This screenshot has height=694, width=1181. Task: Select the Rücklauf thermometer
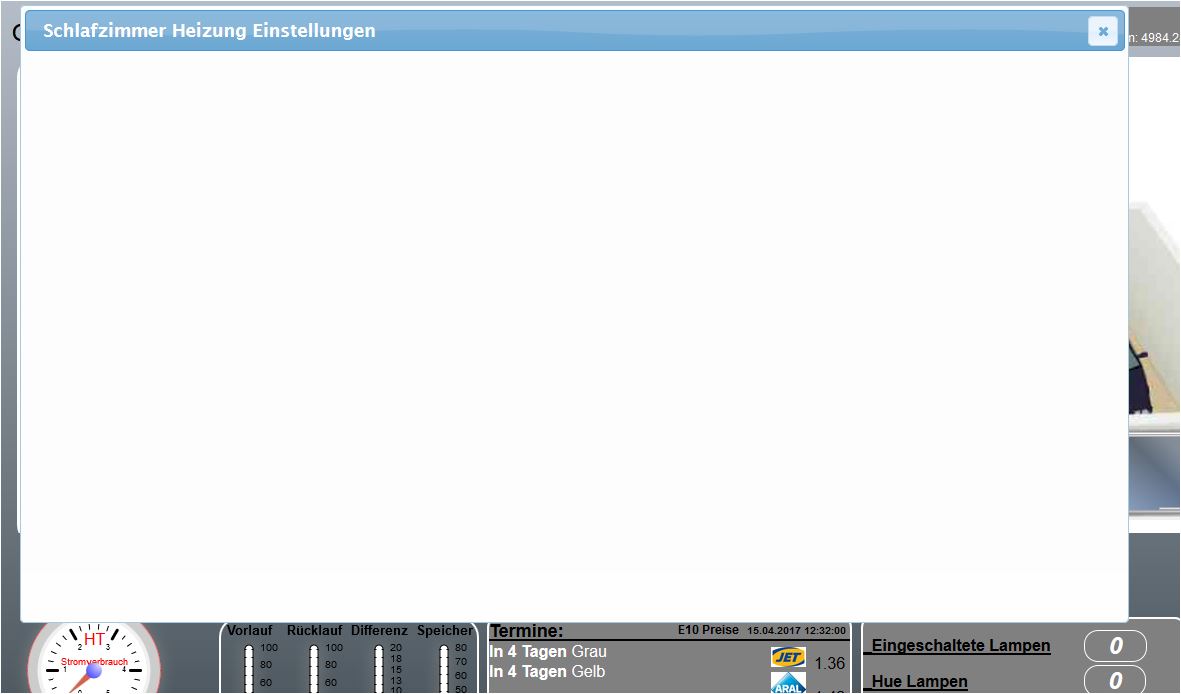click(314, 667)
